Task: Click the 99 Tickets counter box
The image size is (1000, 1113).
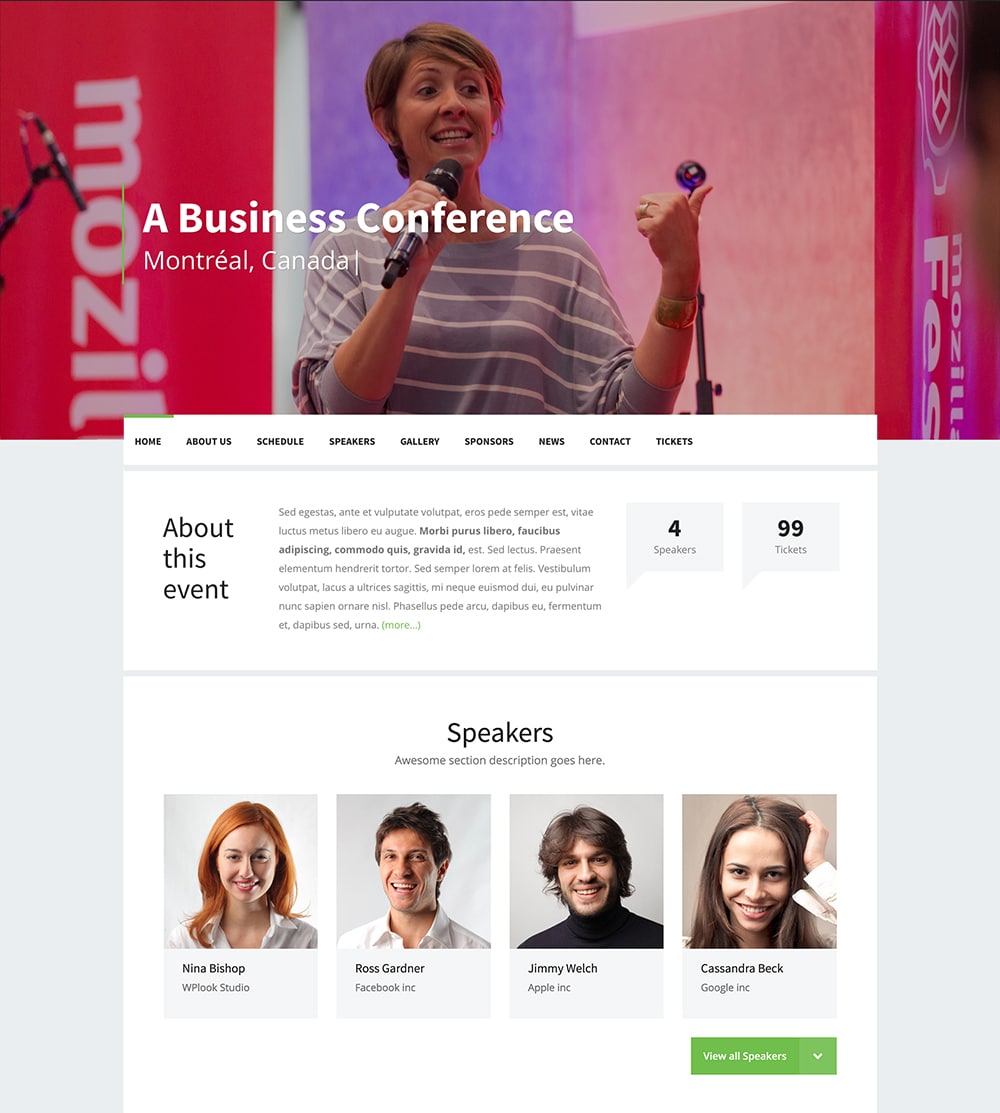Action: tap(791, 537)
